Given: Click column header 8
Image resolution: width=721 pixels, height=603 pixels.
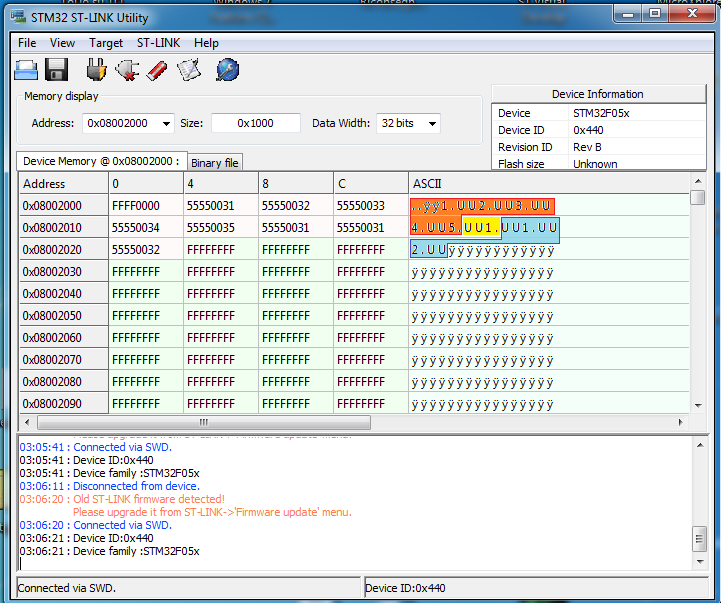Looking at the screenshot, I should (x=296, y=184).
